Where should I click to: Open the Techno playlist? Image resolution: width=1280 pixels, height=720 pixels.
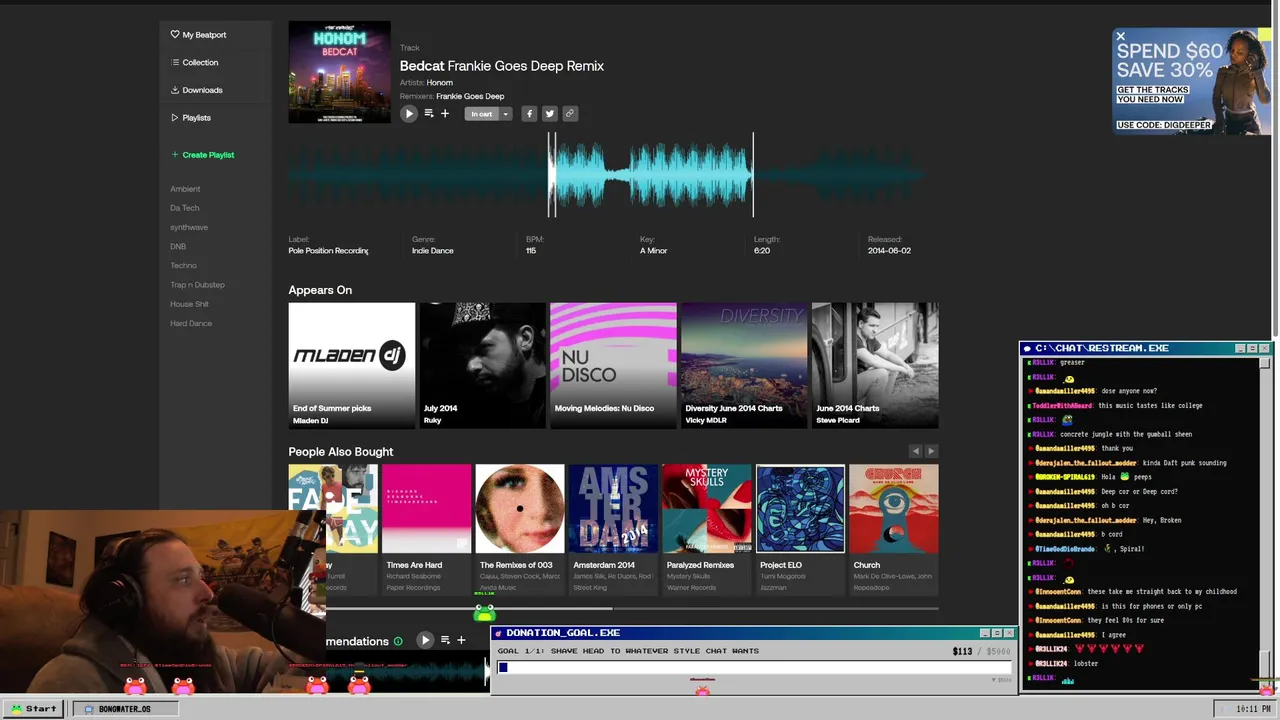point(183,265)
